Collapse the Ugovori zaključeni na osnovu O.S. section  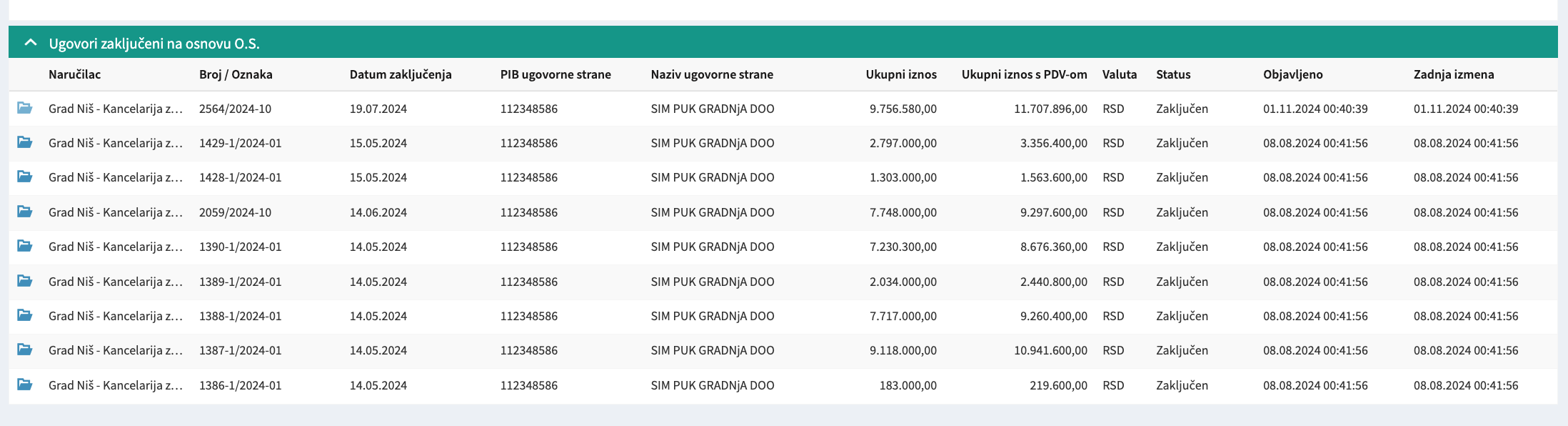[x=30, y=43]
